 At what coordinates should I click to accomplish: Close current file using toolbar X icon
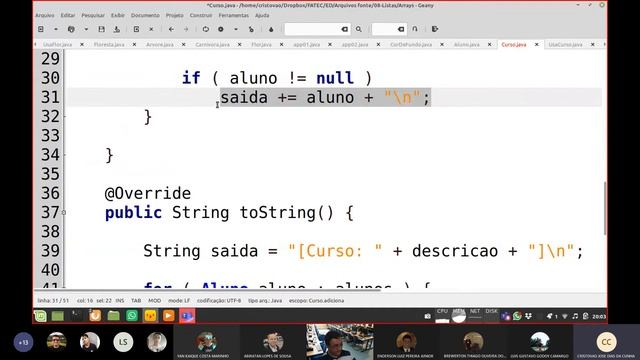pyautogui.click(x=151, y=29)
